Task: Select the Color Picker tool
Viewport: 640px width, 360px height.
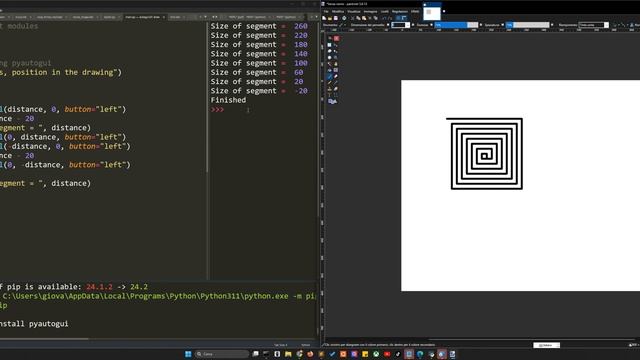Action: click(336, 82)
